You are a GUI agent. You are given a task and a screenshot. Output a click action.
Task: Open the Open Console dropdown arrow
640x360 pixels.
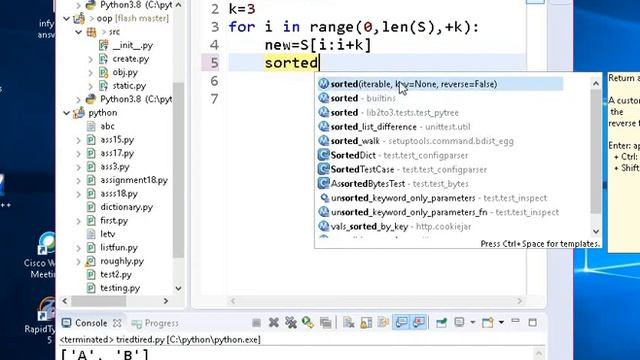tap(501, 322)
